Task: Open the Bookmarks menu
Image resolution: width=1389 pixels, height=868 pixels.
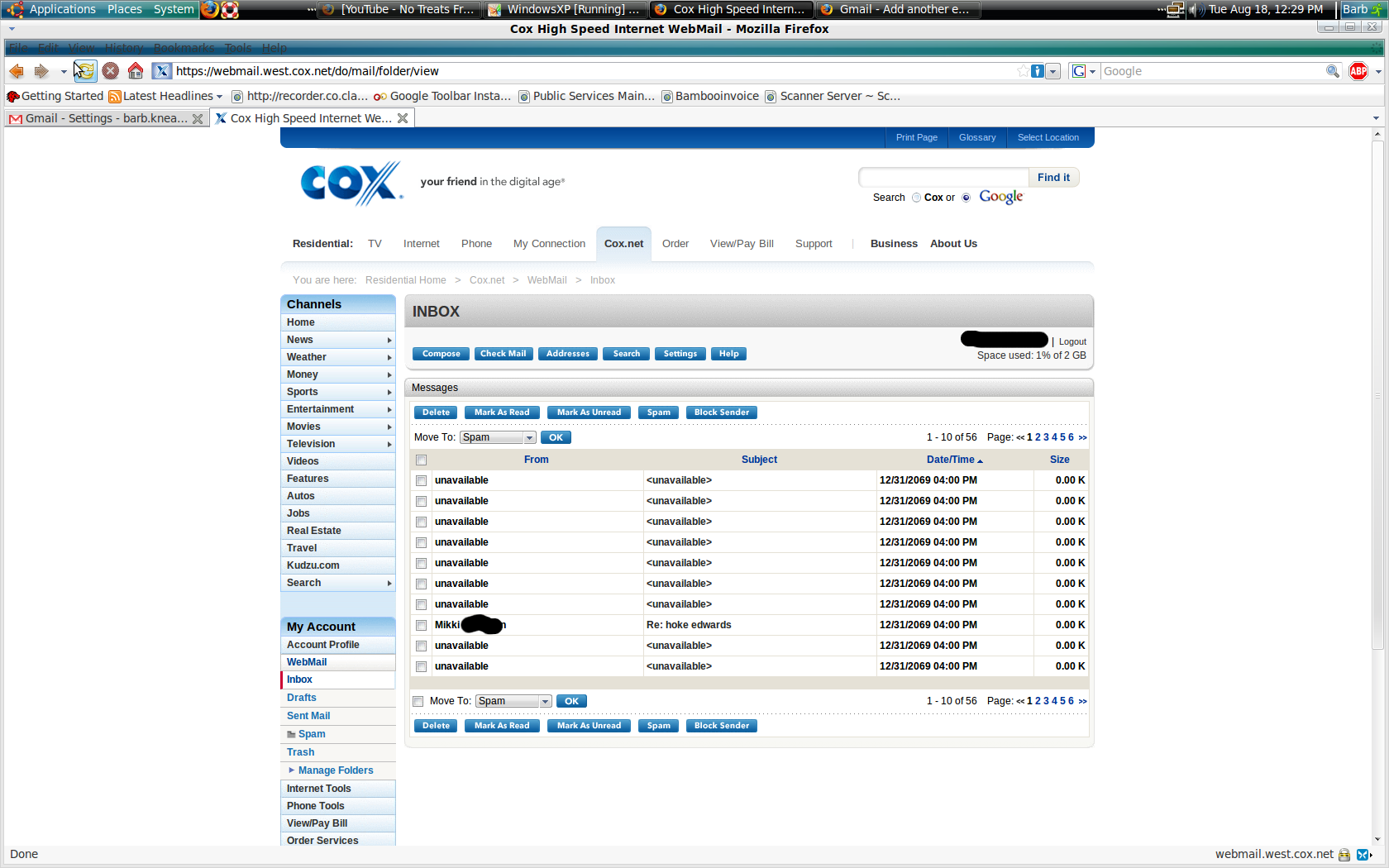Action: pyautogui.click(x=184, y=48)
